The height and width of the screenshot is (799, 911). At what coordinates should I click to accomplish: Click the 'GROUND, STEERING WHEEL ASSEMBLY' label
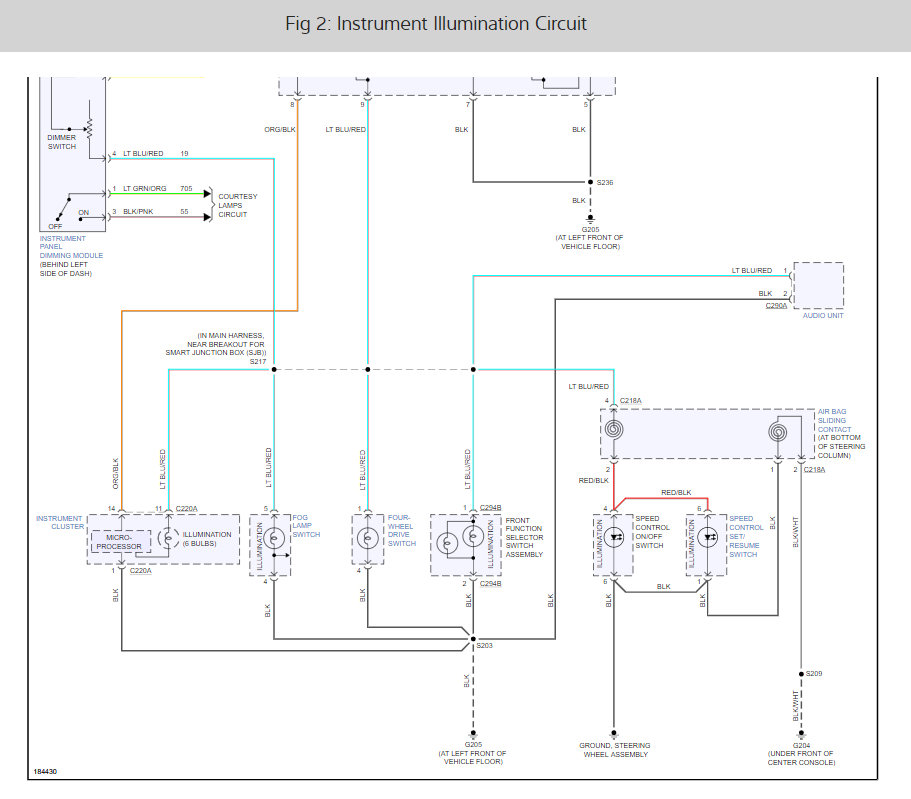615,750
